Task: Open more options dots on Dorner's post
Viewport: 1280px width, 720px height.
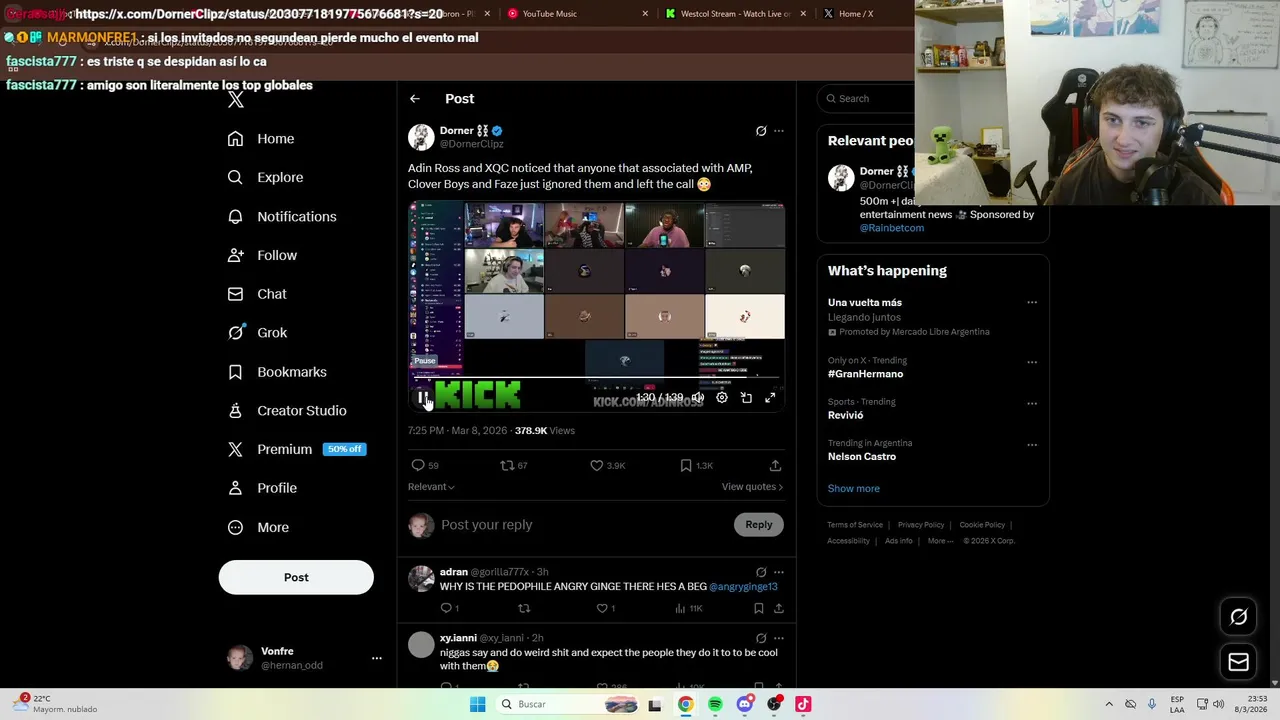Action: tap(779, 131)
